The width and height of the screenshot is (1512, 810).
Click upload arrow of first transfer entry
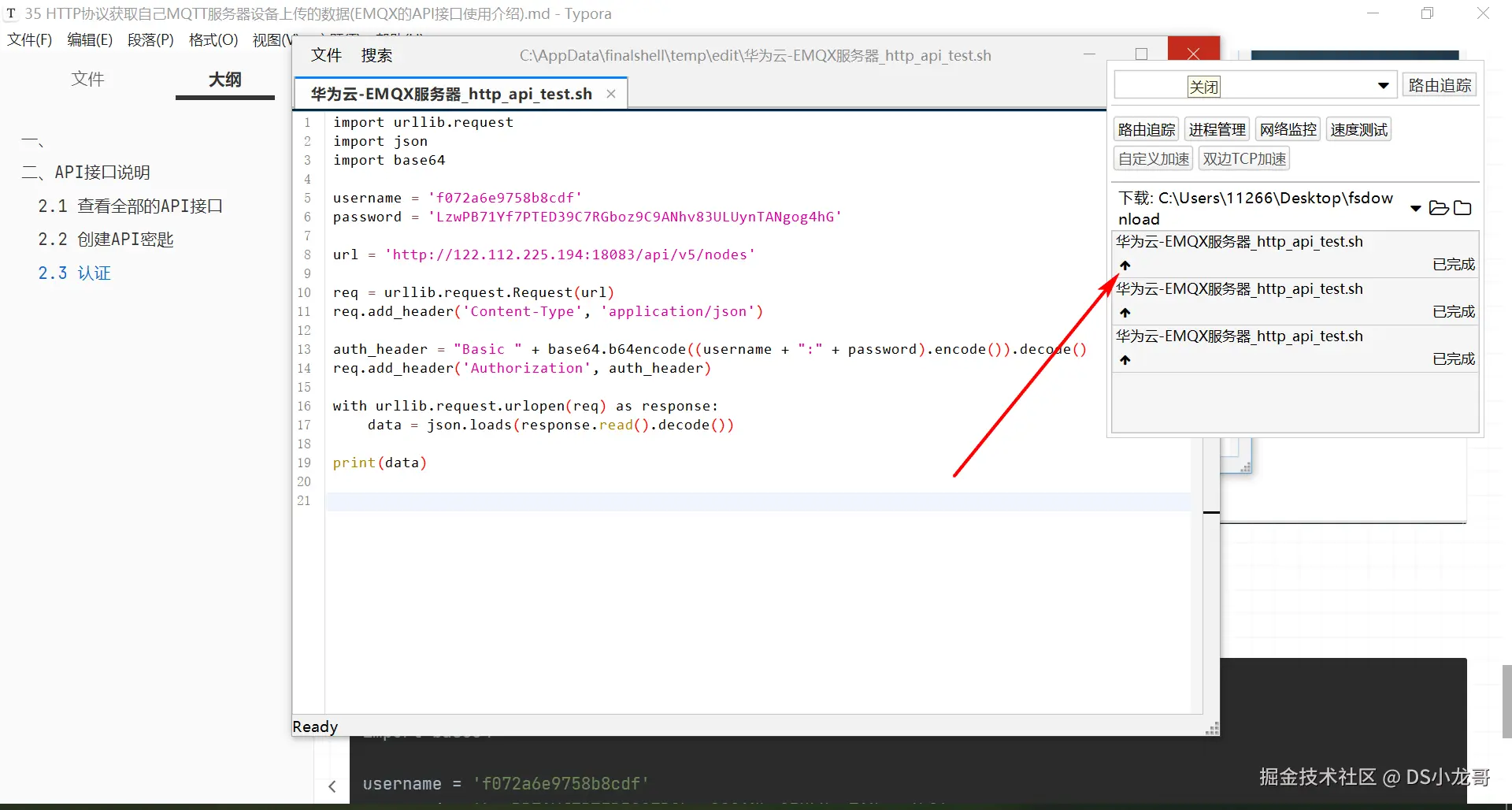click(x=1125, y=266)
